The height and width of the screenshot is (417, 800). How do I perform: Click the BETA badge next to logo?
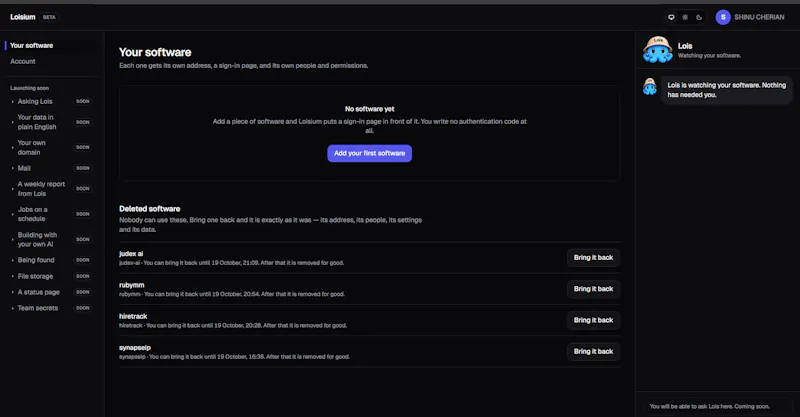49,17
